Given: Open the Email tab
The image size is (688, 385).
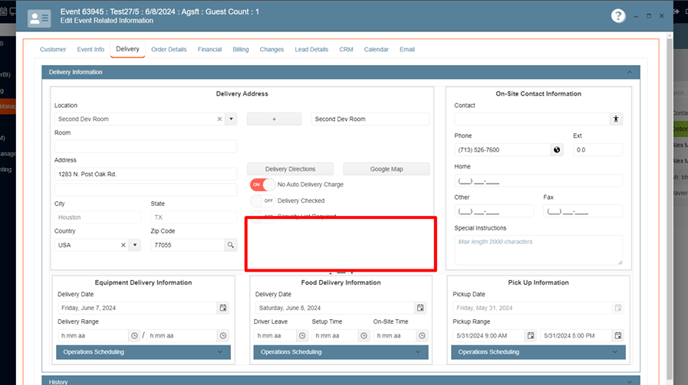Looking at the screenshot, I should (x=407, y=49).
